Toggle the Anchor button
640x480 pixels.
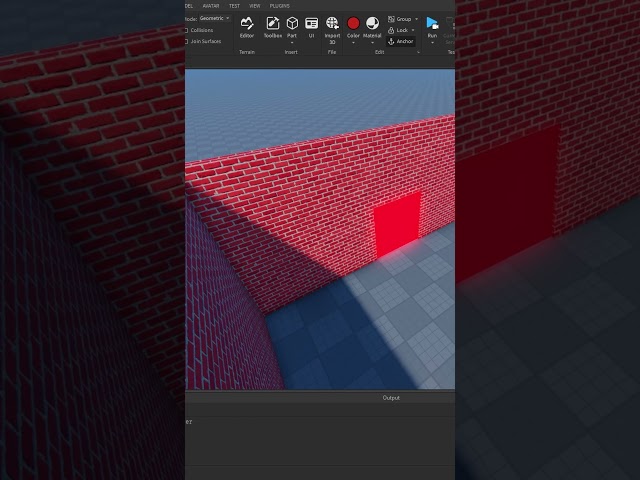400,41
